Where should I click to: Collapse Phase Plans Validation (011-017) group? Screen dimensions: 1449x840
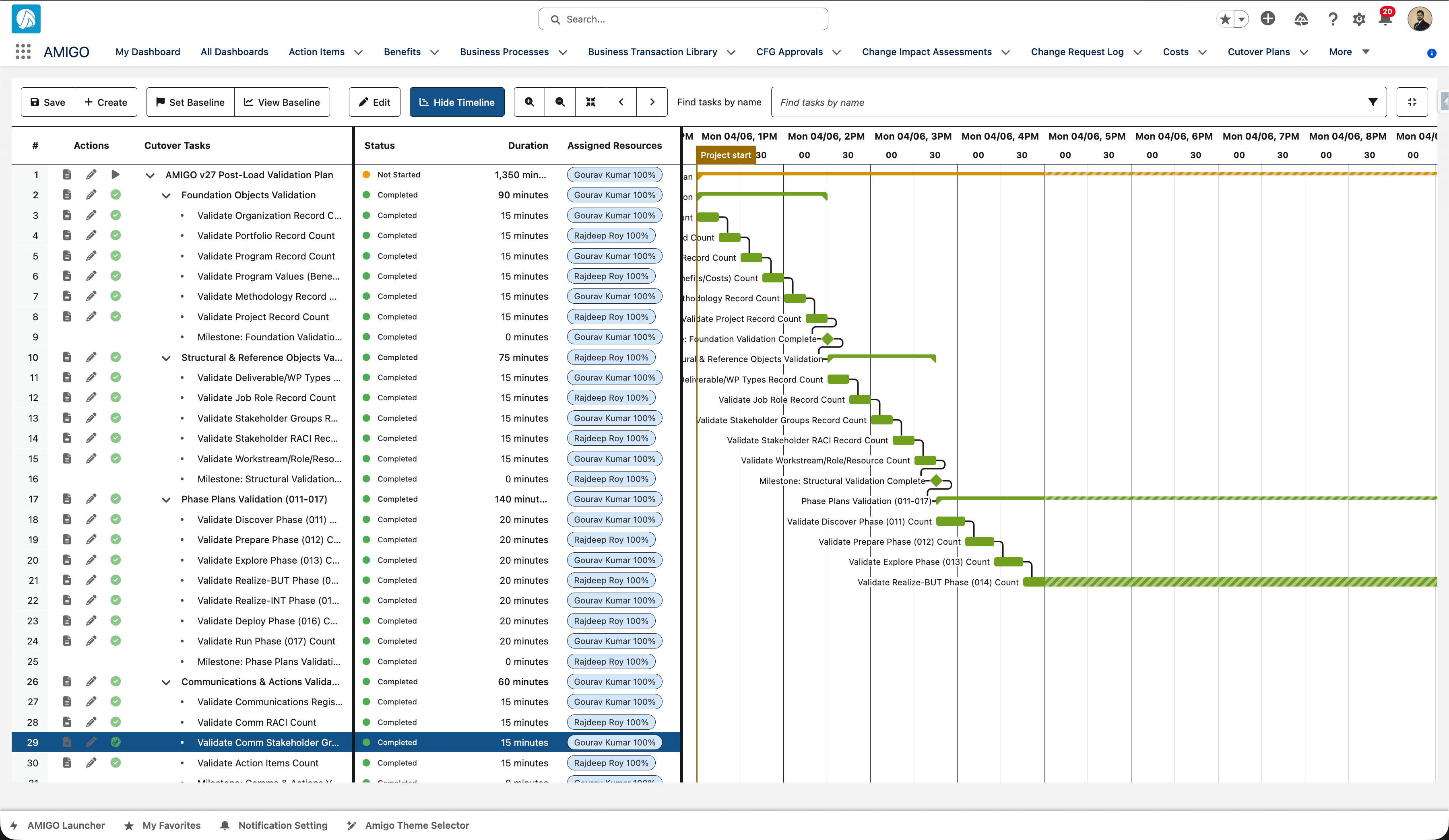coord(166,500)
